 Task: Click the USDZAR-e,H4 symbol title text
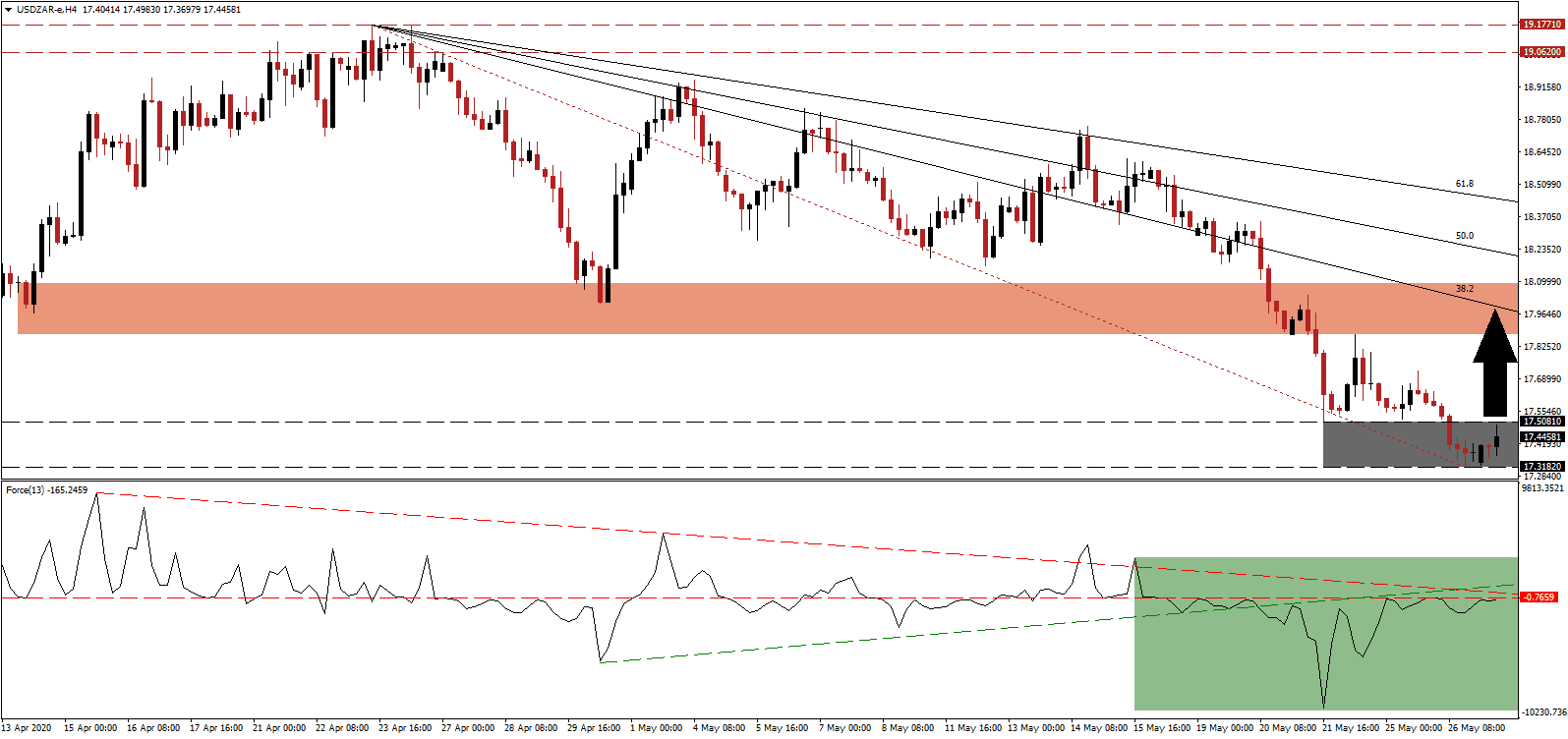click(x=48, y=10)
